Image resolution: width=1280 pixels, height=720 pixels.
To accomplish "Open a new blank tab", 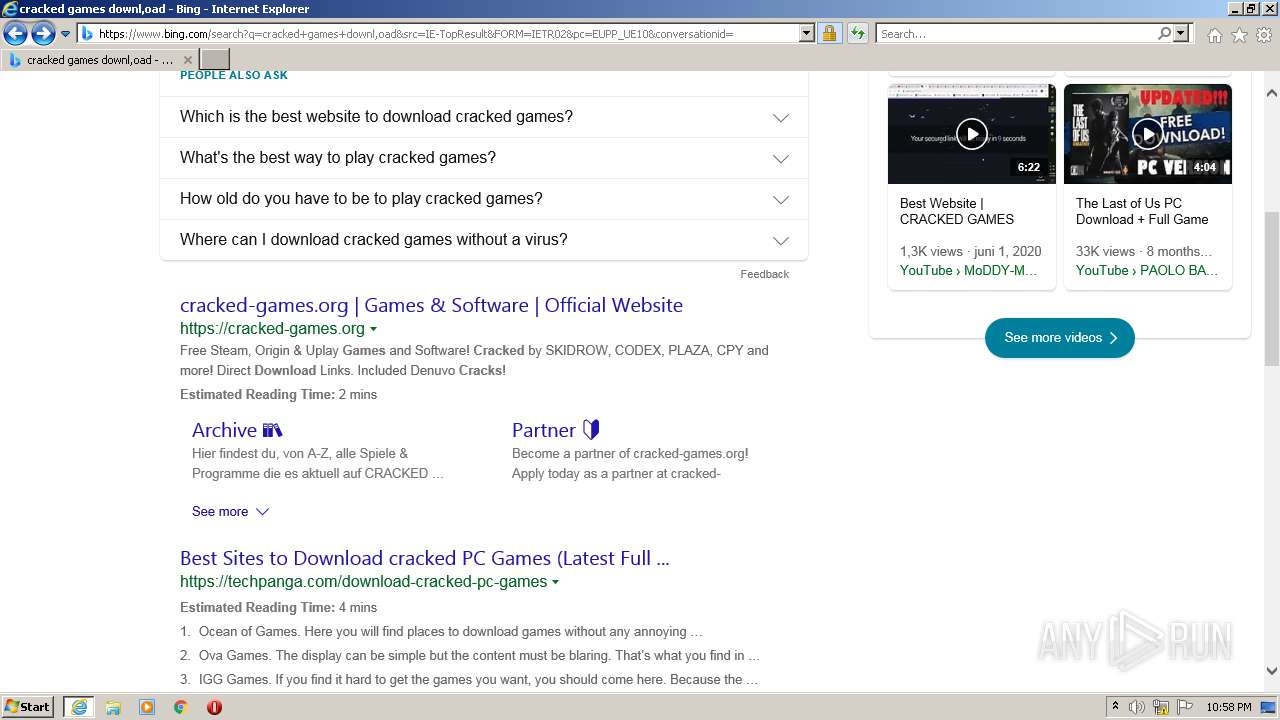I will pyautogui.click(x=215, y=60).
